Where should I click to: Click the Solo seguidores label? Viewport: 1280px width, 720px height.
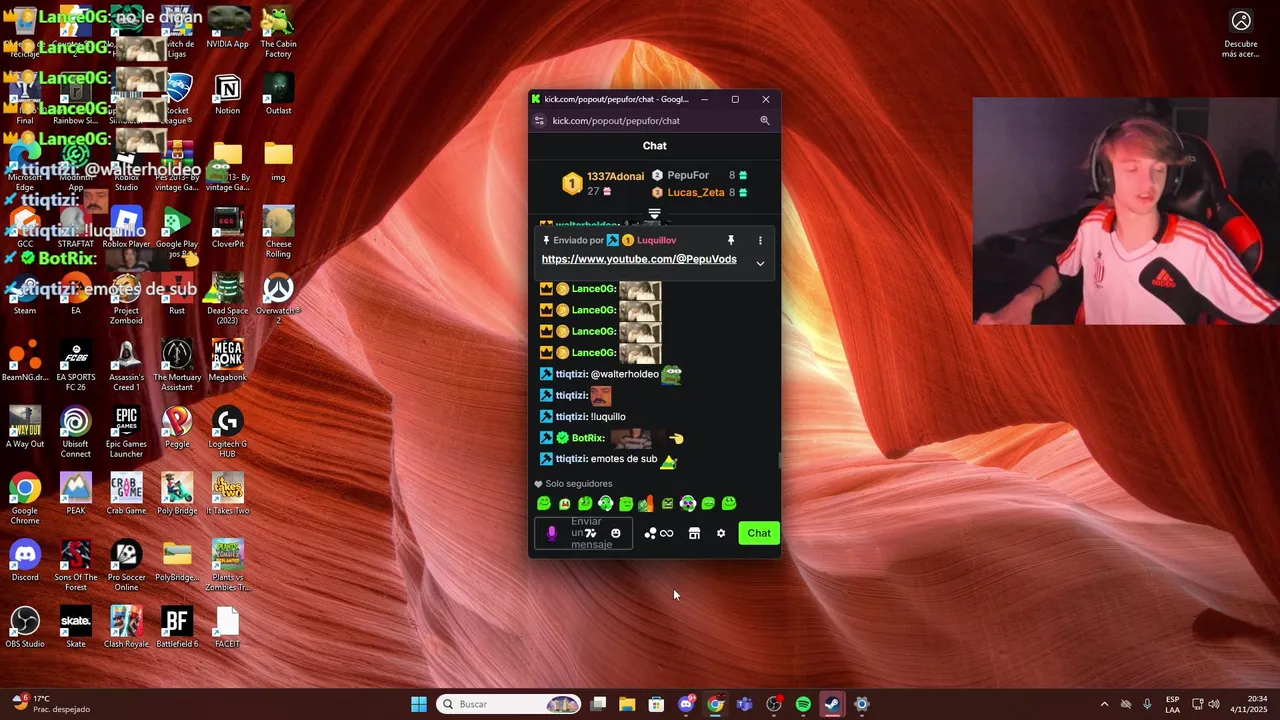[579, 484]
